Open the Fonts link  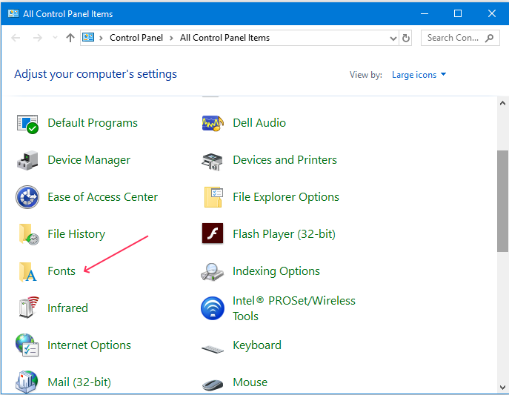click(61, 271)
